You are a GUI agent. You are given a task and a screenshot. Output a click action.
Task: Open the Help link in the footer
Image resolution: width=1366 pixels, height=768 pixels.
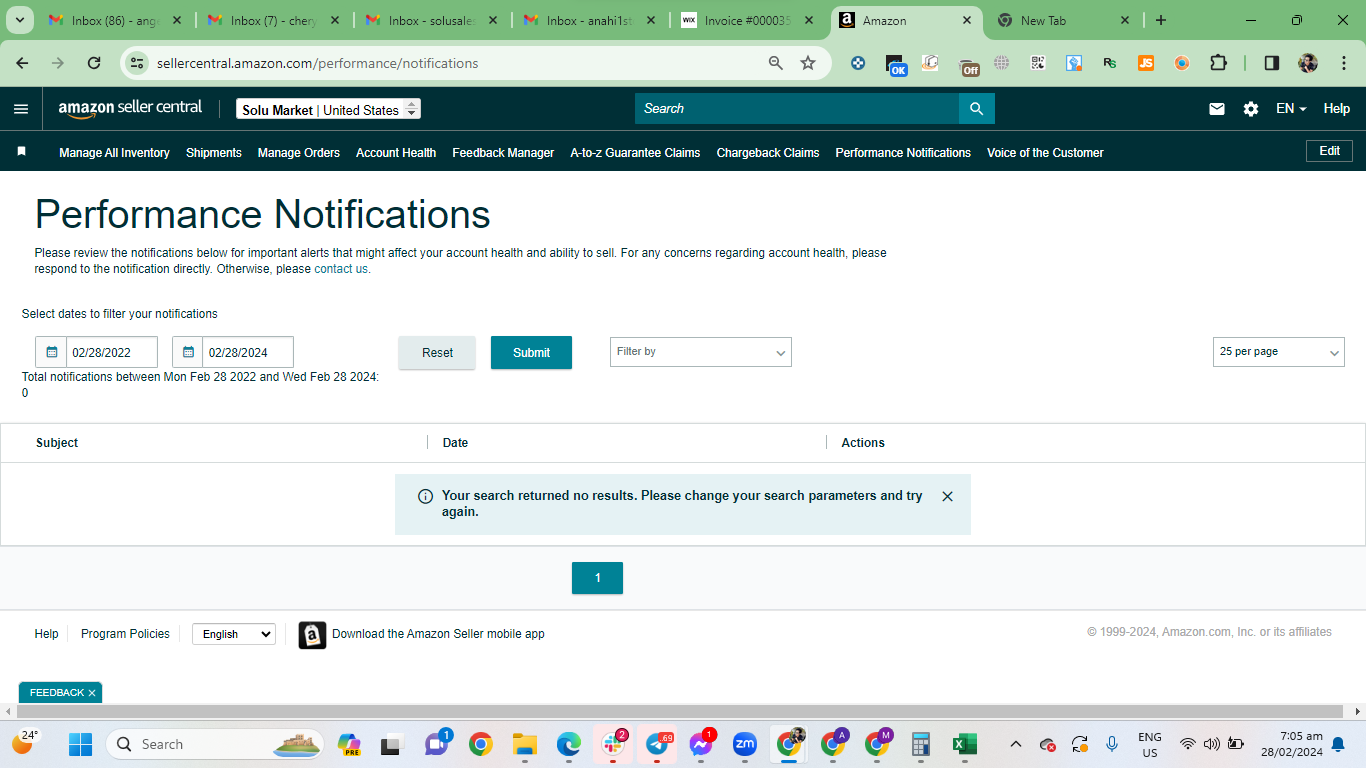point(46,634)
